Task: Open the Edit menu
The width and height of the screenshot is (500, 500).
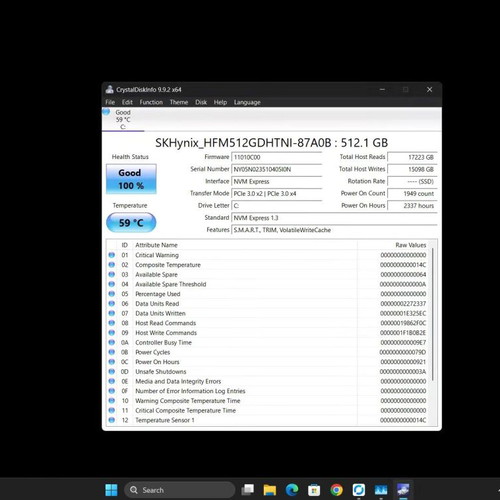Action: pyautogui.click(x=127, y=102)
